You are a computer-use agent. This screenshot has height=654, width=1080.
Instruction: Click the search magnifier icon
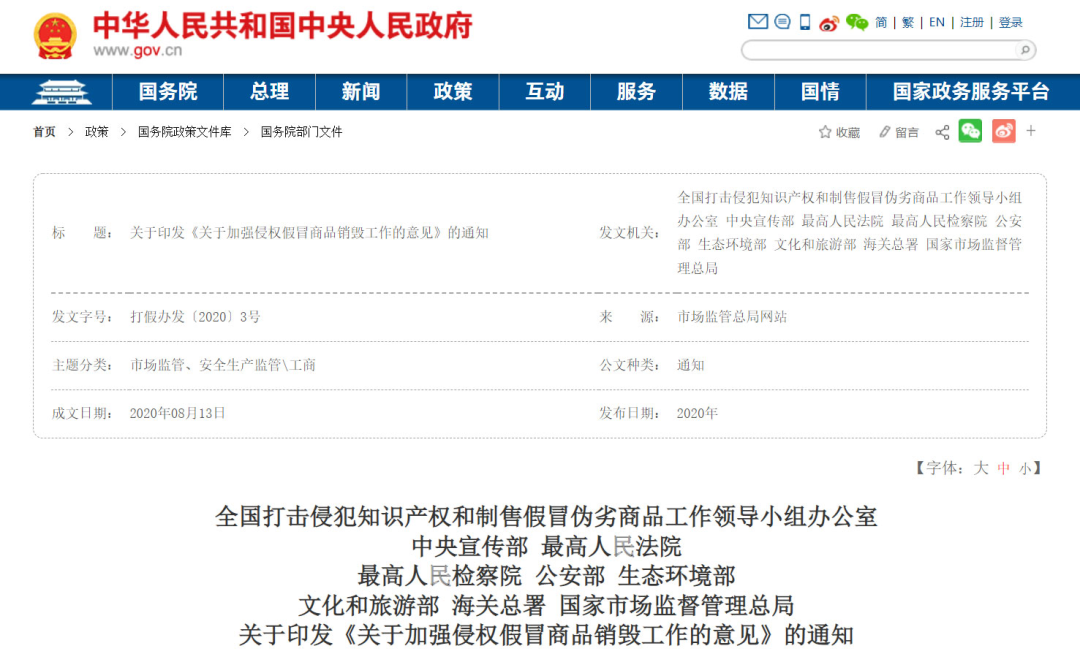[1024, 50]
